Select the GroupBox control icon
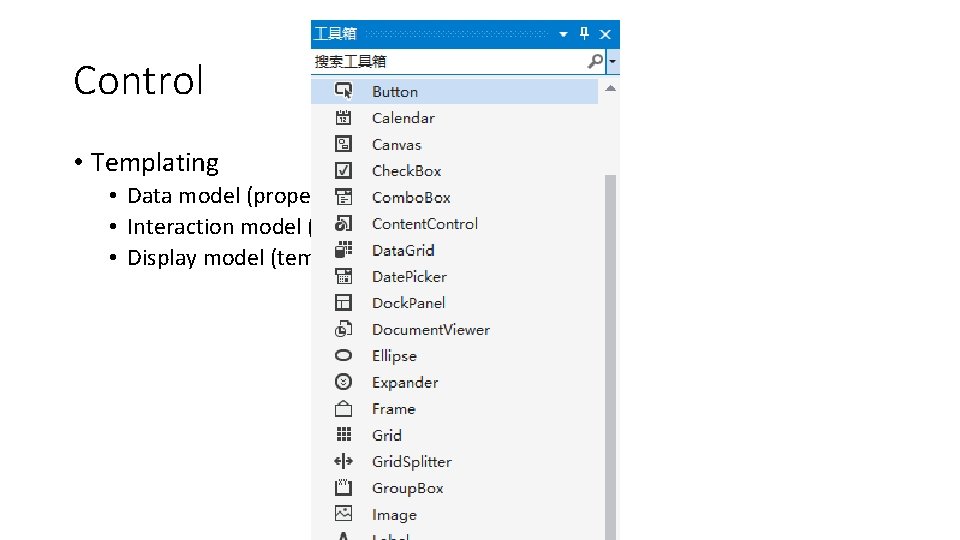This screenshot has height=540, width=960. pyautogui.click(x=343, y=488)
